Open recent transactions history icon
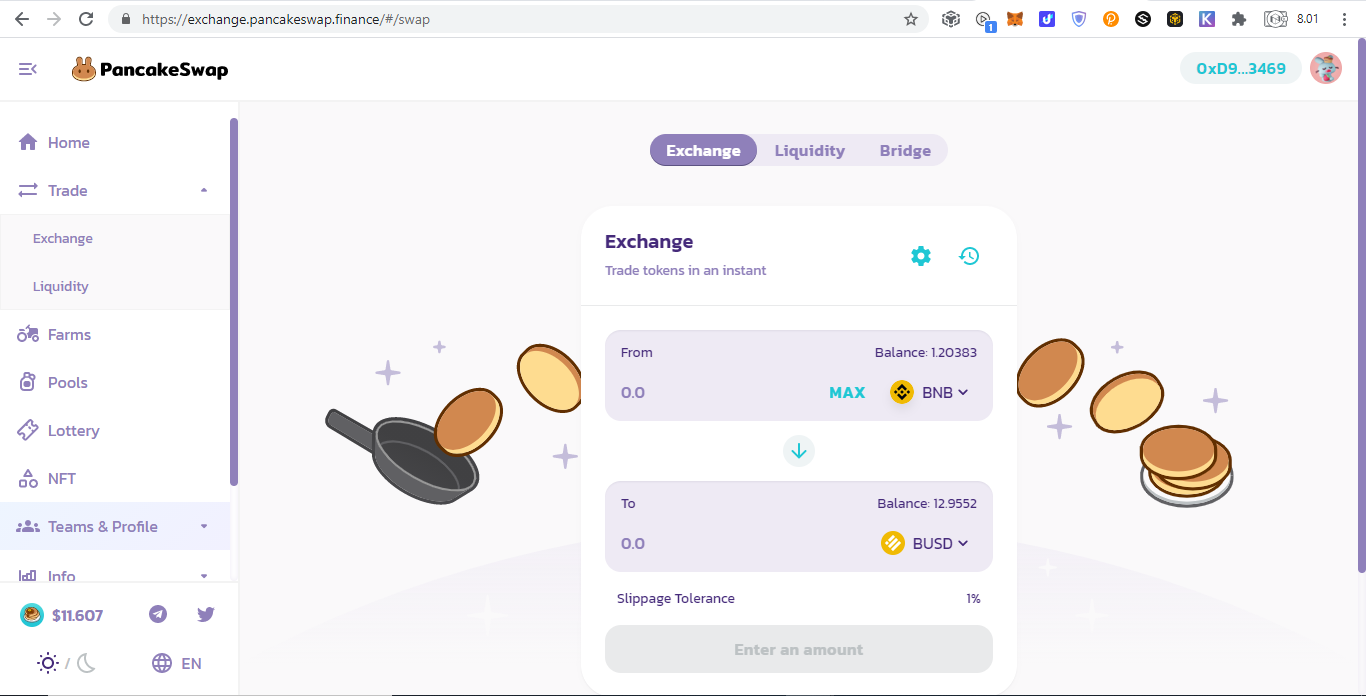This screenshot has height=696, width=1366. [x=969, y=256]
